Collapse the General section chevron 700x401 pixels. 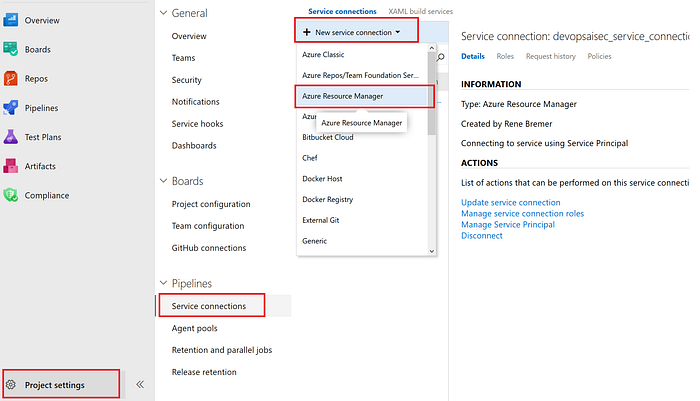coord(163,13)
